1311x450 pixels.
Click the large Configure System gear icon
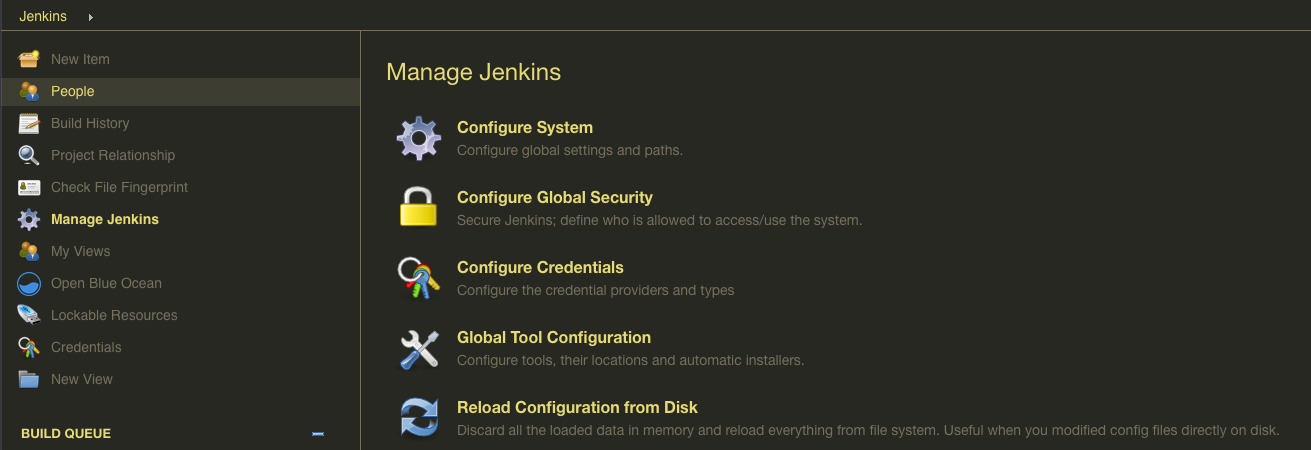pos(419,138)
